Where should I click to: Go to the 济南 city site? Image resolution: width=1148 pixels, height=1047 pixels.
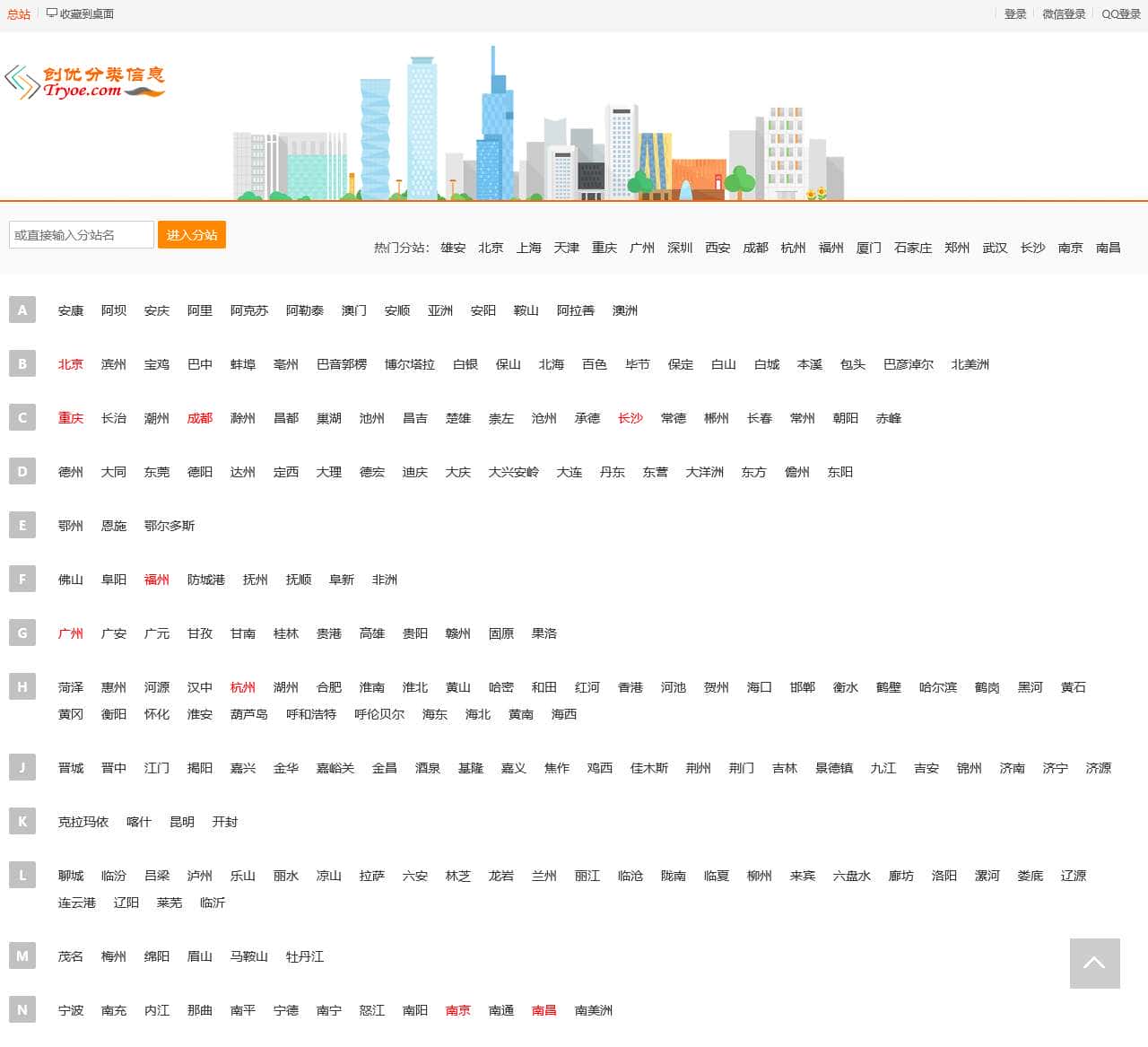1013,768
